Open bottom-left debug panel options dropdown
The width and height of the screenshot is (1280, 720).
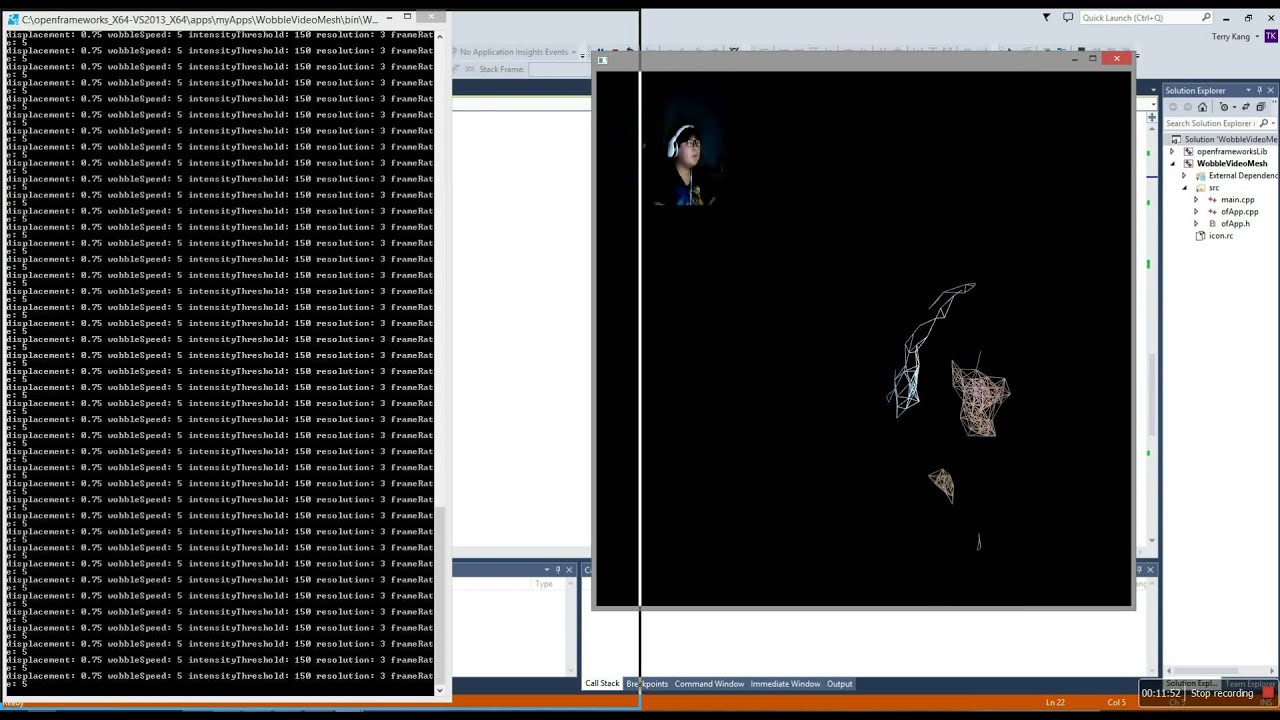[x=546, y=570]
